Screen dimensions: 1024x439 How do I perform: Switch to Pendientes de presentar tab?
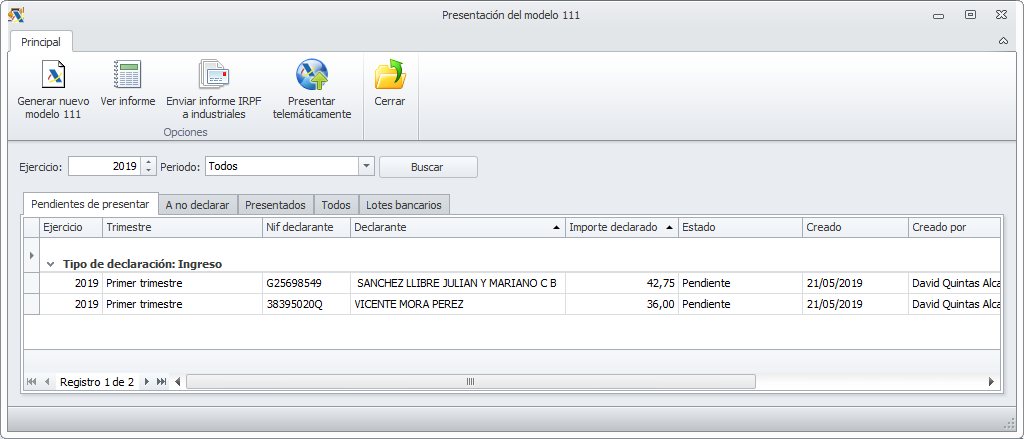(x=90, y=204)
